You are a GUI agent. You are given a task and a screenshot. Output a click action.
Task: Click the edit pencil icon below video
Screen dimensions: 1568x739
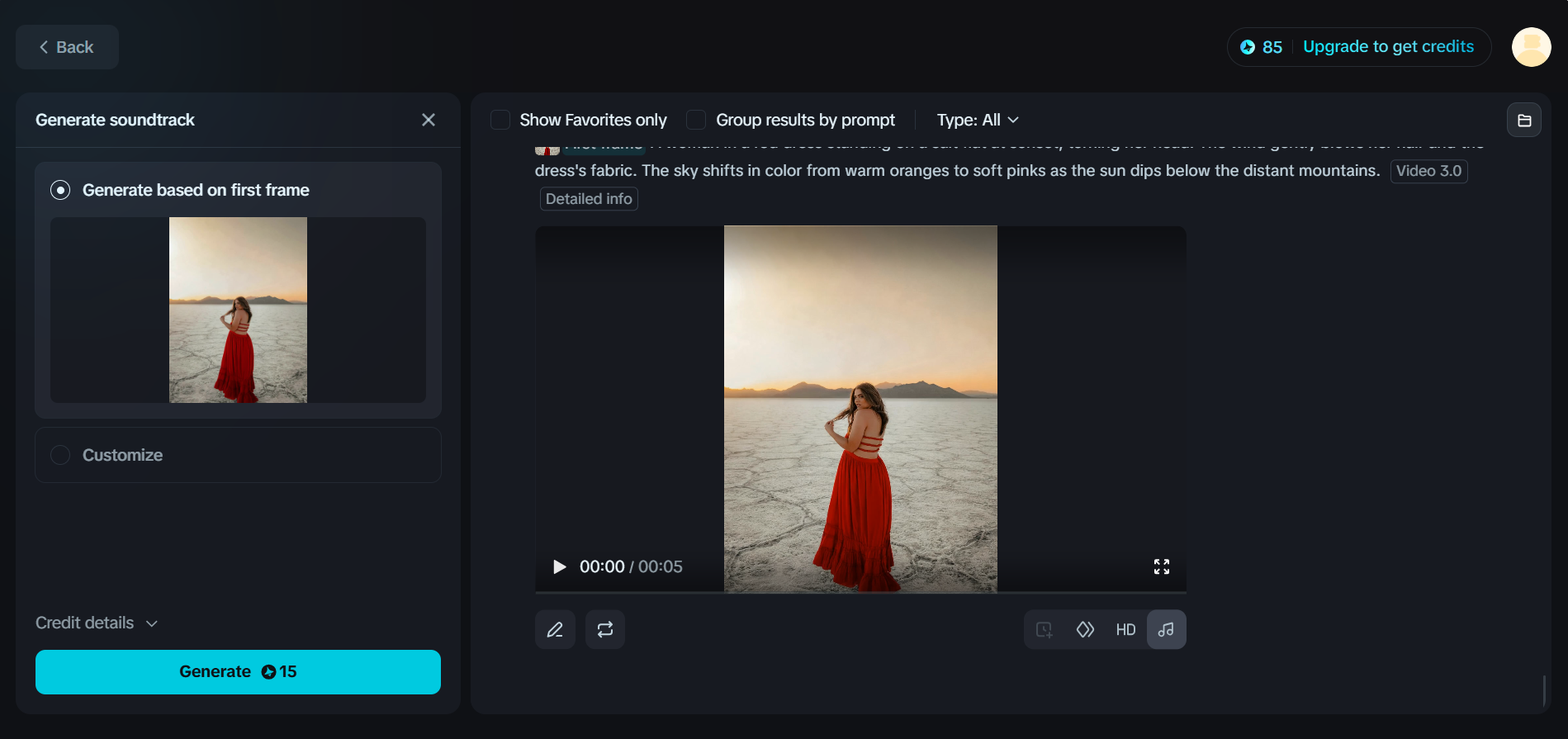[555, 629]
